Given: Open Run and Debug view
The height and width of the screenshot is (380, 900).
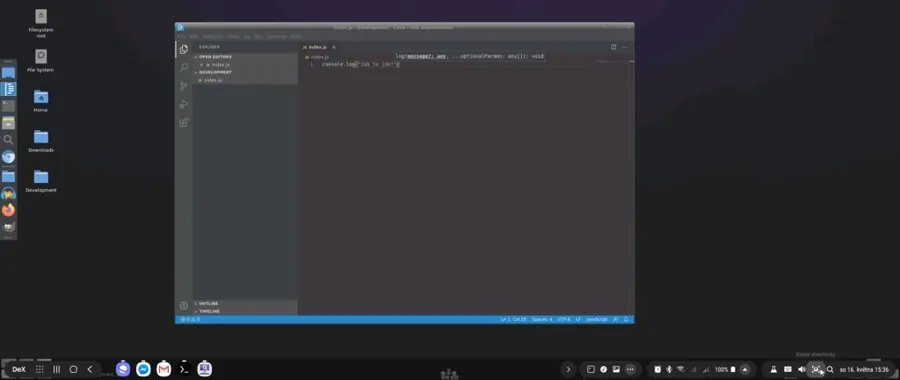Looking at the screenshot, I should 184,104.
